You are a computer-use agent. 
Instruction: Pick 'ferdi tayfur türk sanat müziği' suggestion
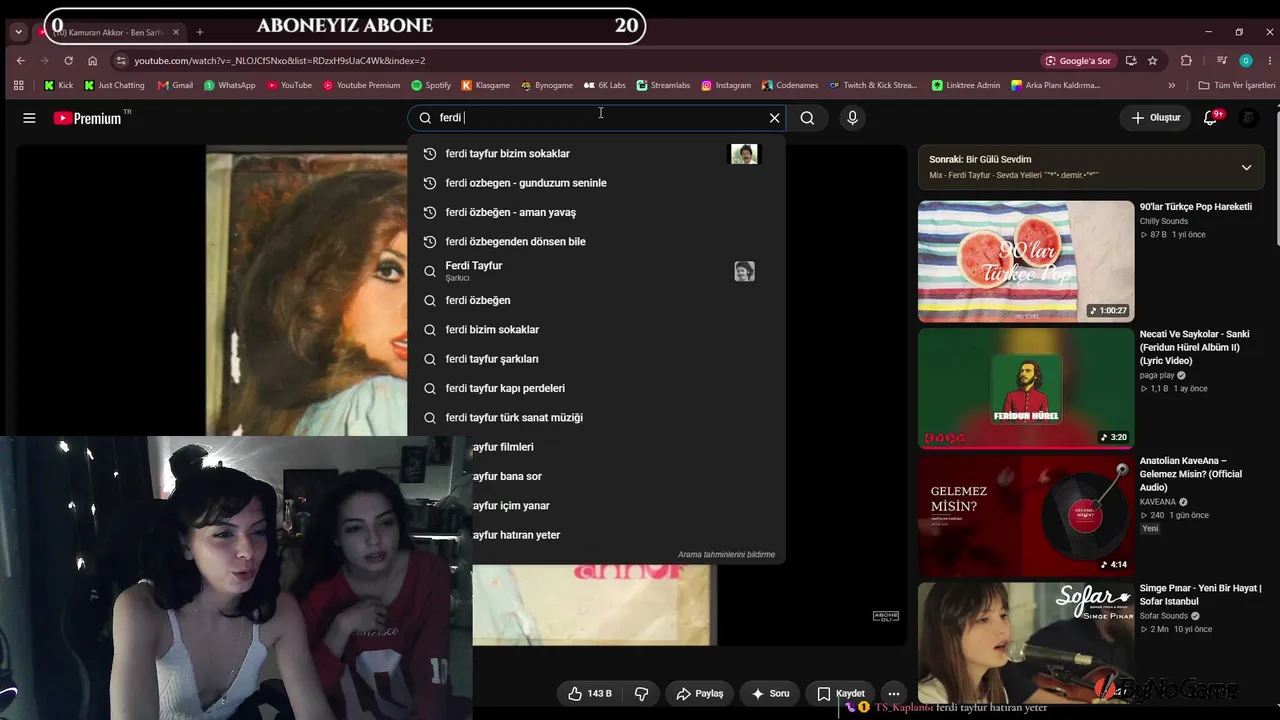tap(596, 417)
